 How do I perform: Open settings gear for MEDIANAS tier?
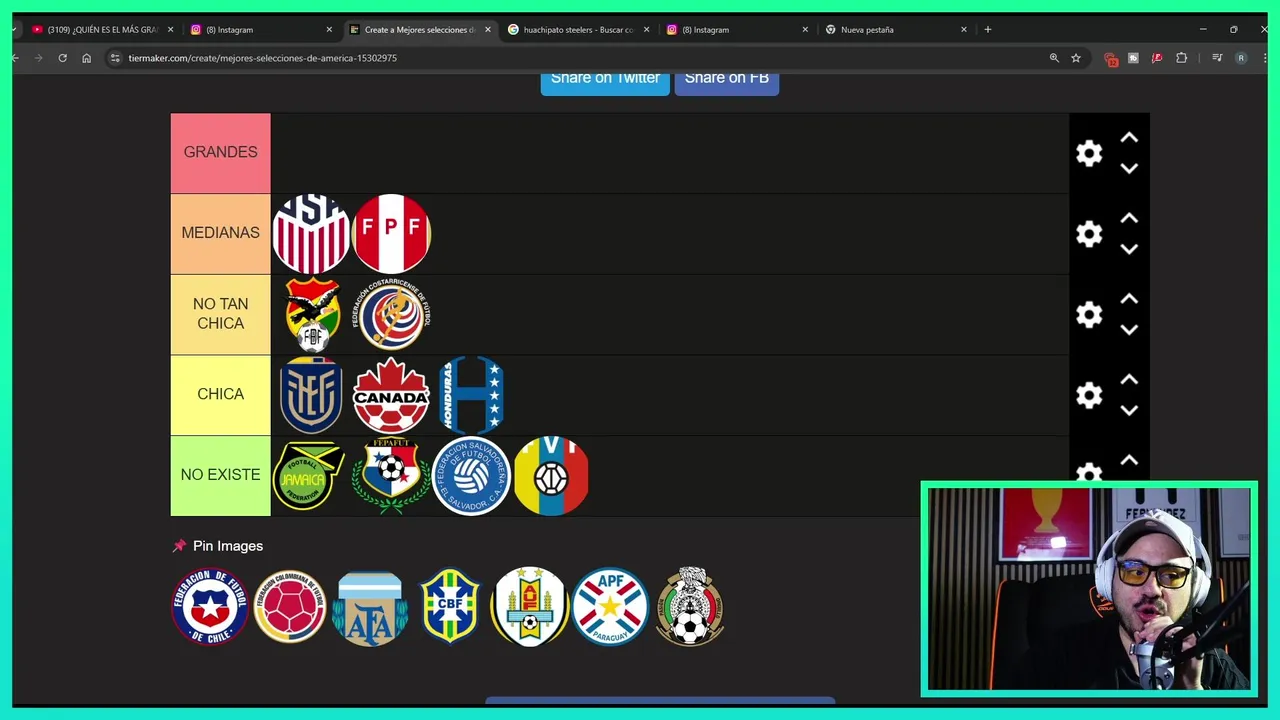[1089, 234]
